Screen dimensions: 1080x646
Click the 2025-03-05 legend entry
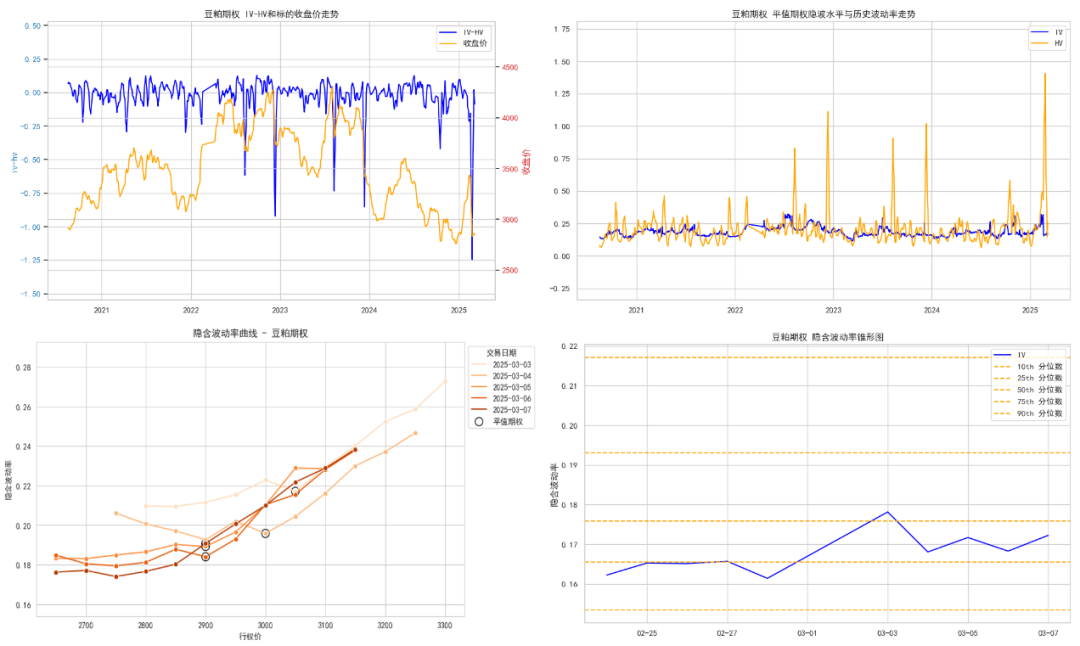[501, 388]
